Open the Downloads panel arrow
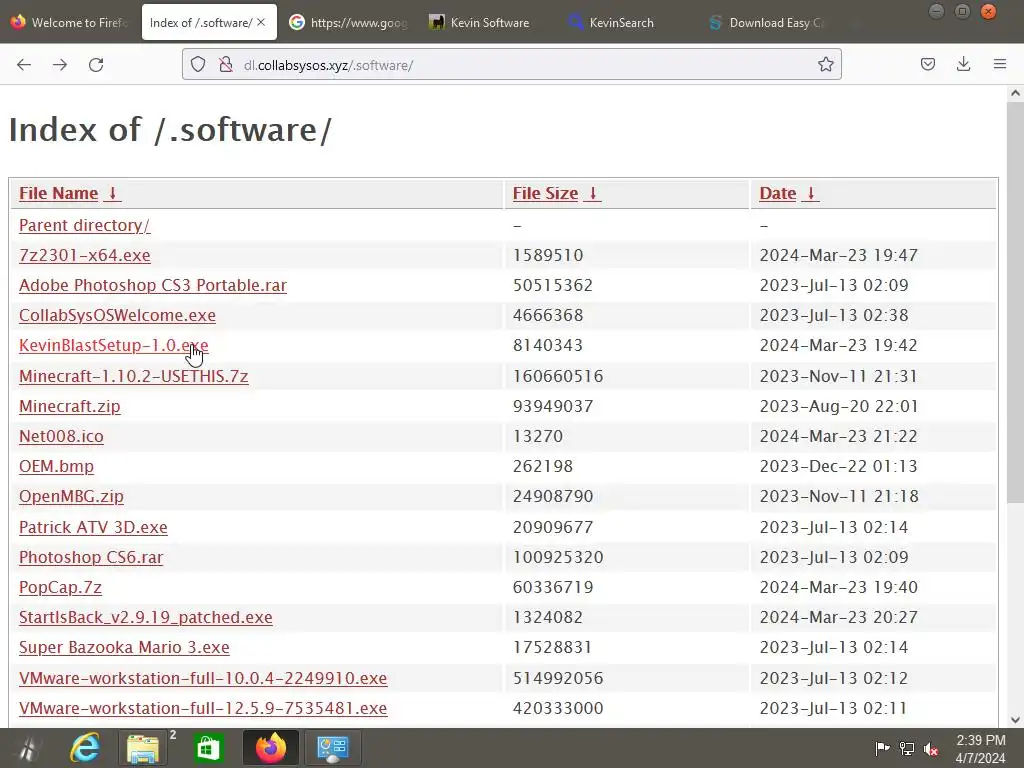 tap(963, 64)
